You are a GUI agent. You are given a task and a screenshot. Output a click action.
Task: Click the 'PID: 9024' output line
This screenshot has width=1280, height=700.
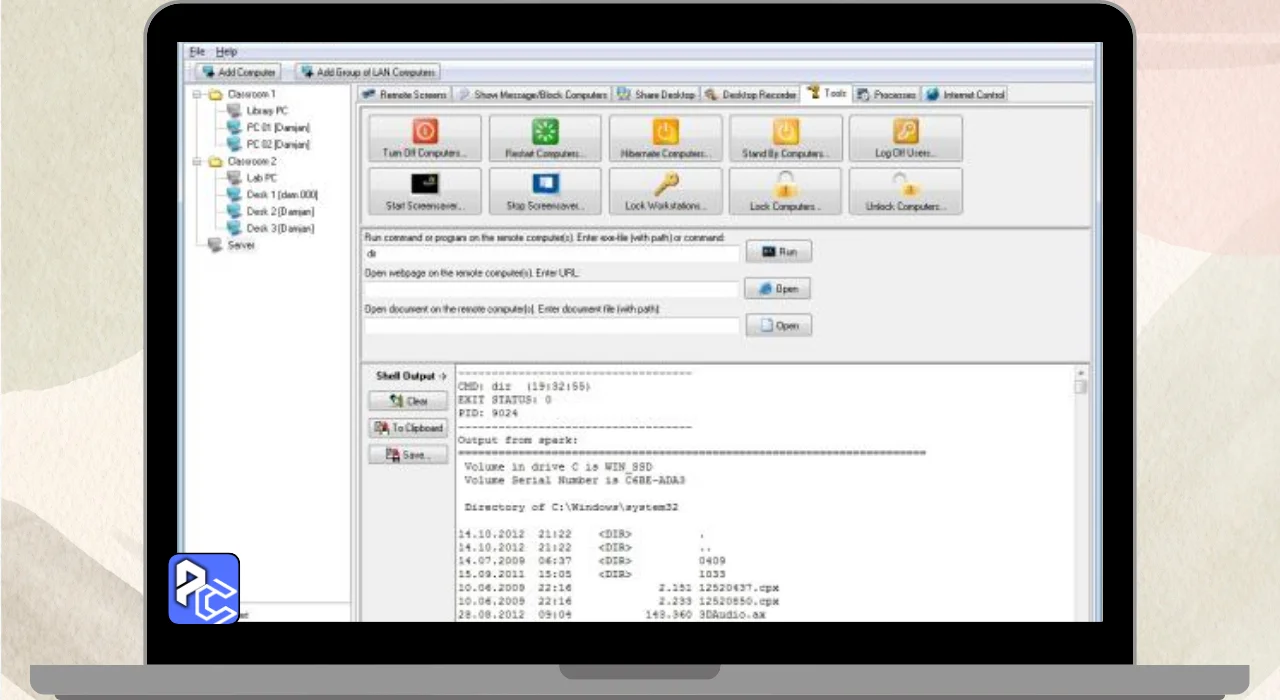490,412
